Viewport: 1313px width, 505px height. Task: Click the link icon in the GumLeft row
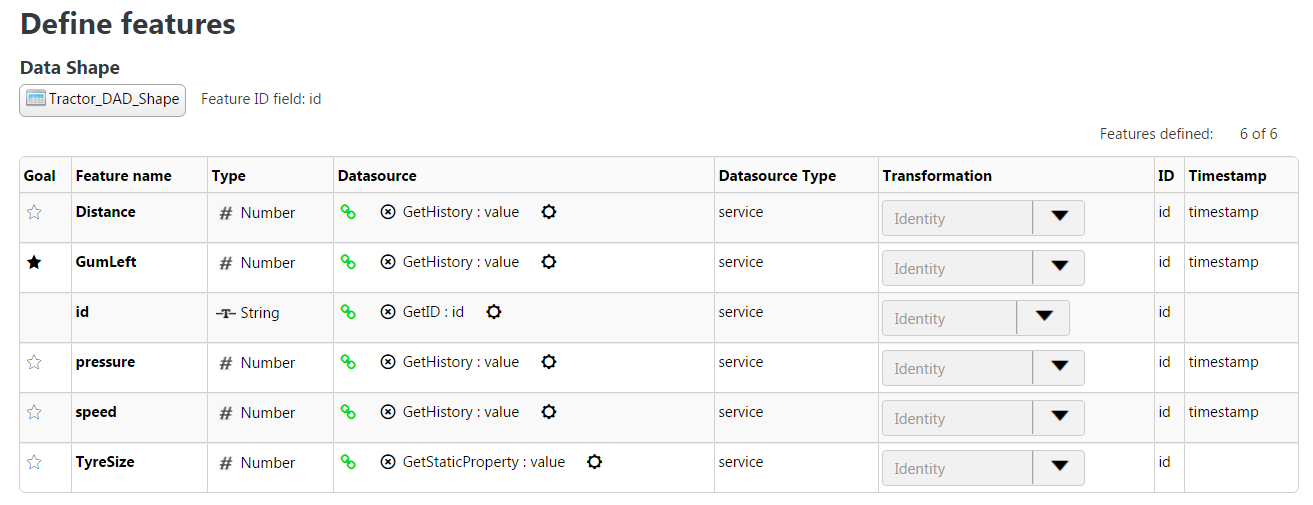[x=348, y=262]
